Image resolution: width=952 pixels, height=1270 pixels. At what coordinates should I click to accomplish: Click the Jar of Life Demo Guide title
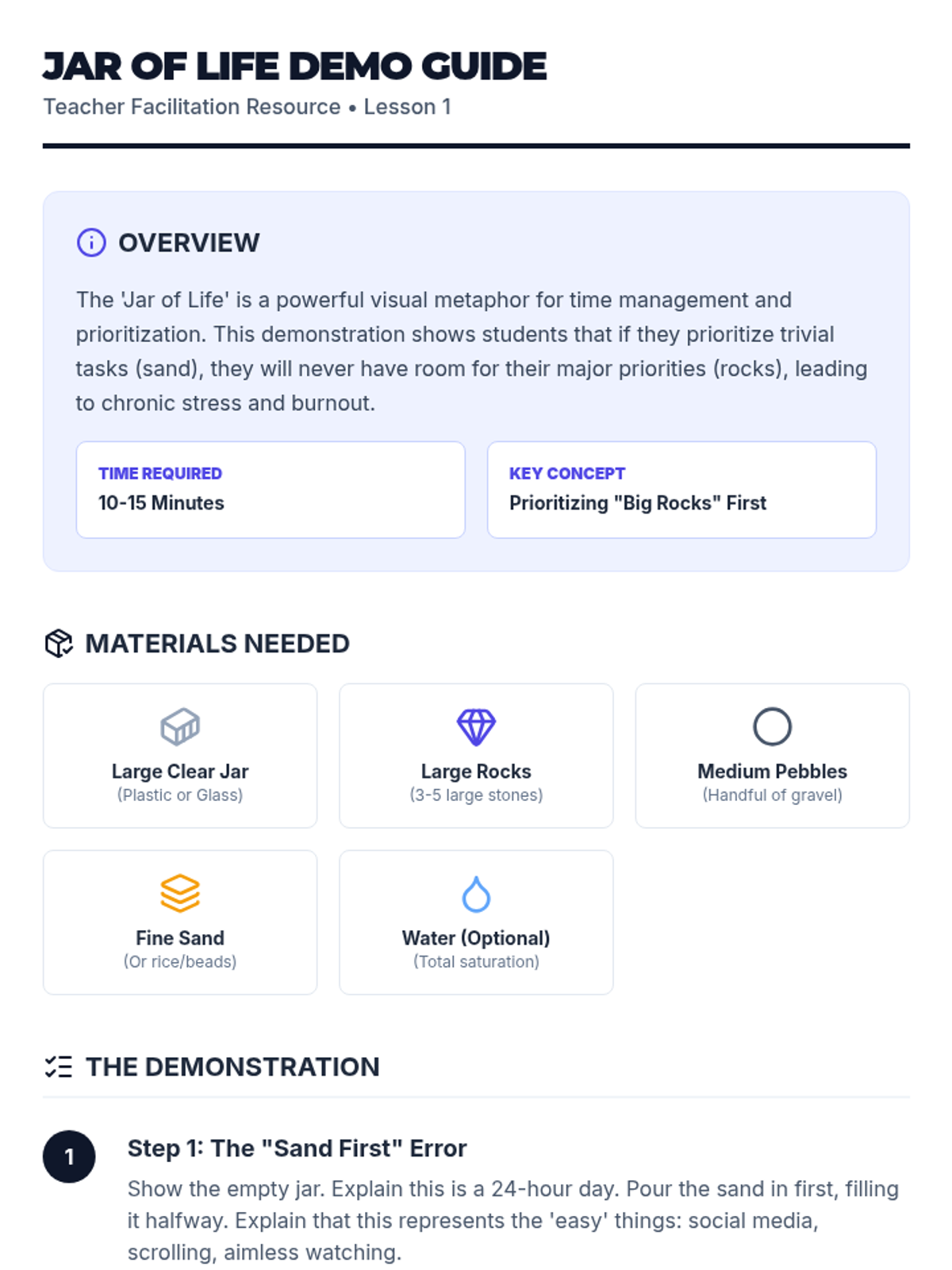[294, 67]
